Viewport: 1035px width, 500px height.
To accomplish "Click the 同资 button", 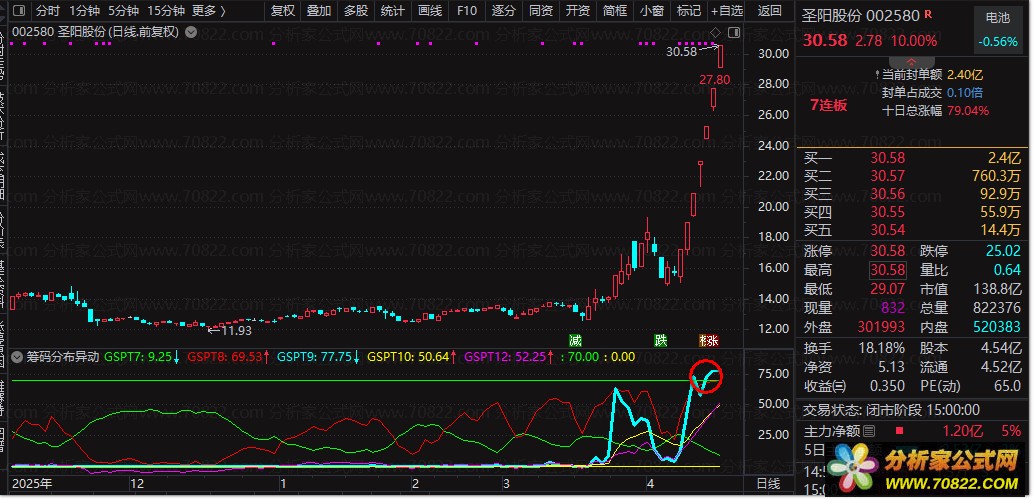I will pyautogui.click(x=541, y=11).
